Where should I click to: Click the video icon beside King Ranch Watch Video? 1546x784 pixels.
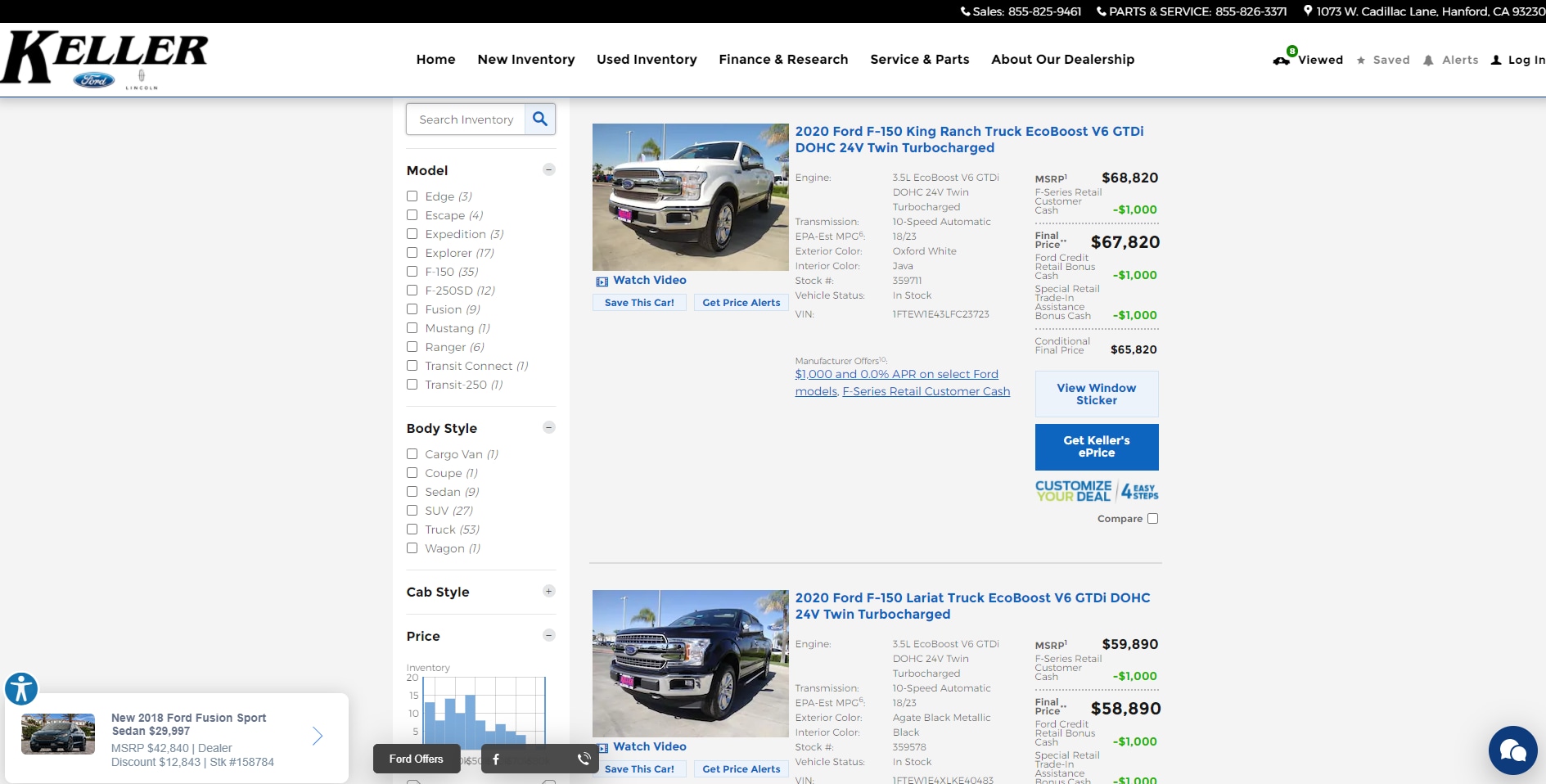coord(602,282)
